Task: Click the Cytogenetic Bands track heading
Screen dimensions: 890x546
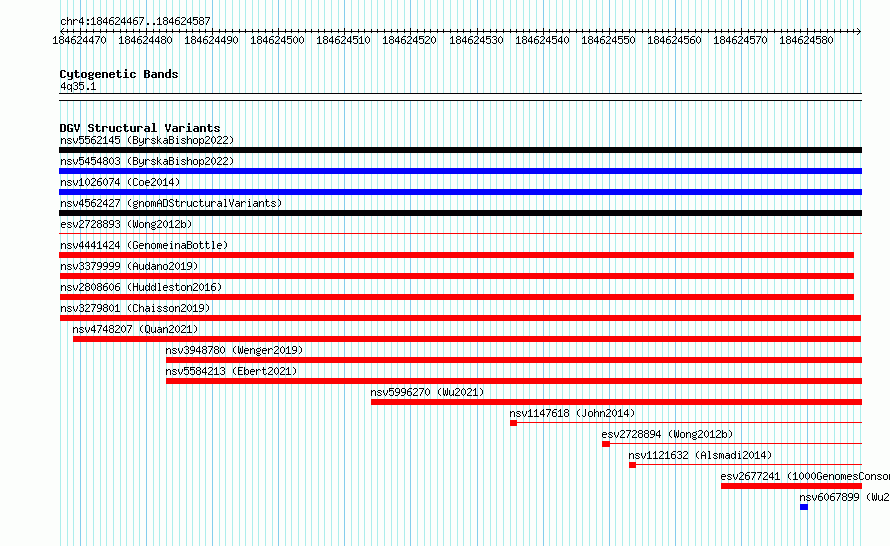Action: coord(119,74)
